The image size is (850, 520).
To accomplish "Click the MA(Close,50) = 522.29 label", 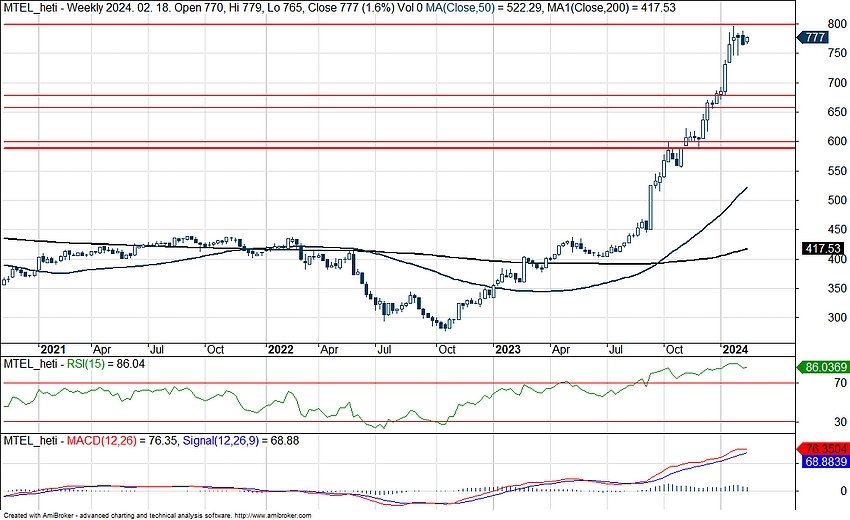I will pyautogui.click(x=484, y=8).
